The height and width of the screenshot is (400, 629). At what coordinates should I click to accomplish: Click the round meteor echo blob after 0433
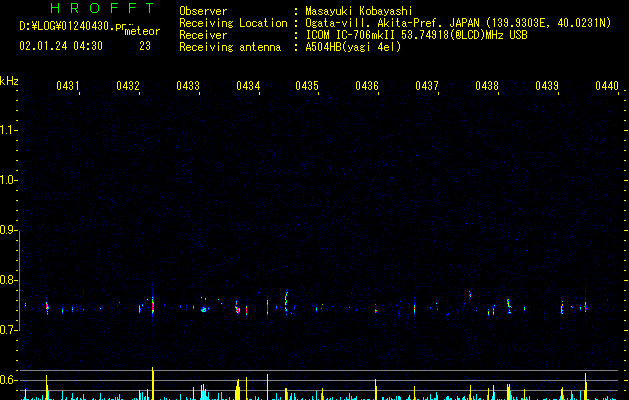(x=204, y=310)
